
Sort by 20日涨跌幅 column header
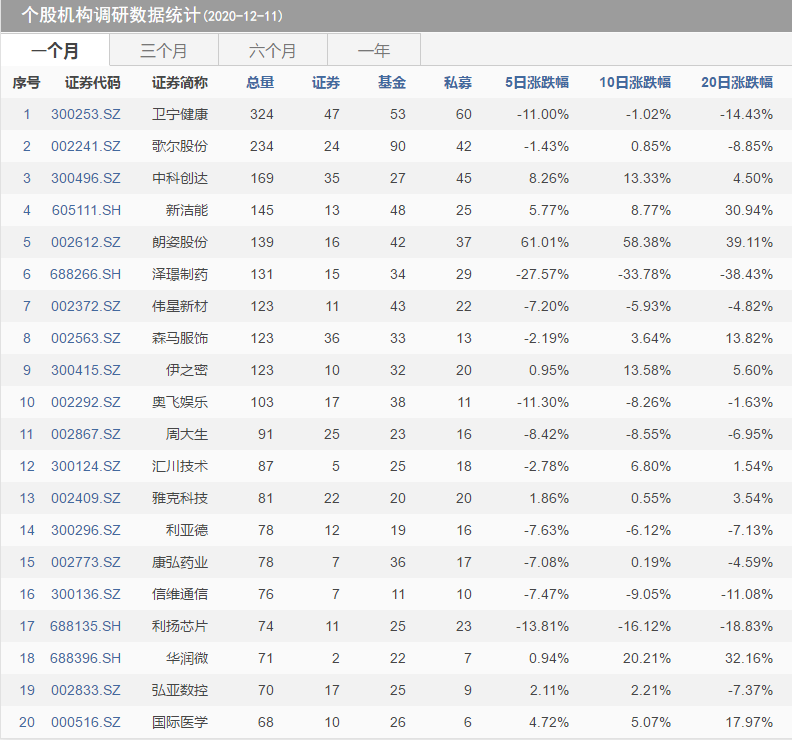(x=737, y=82)
